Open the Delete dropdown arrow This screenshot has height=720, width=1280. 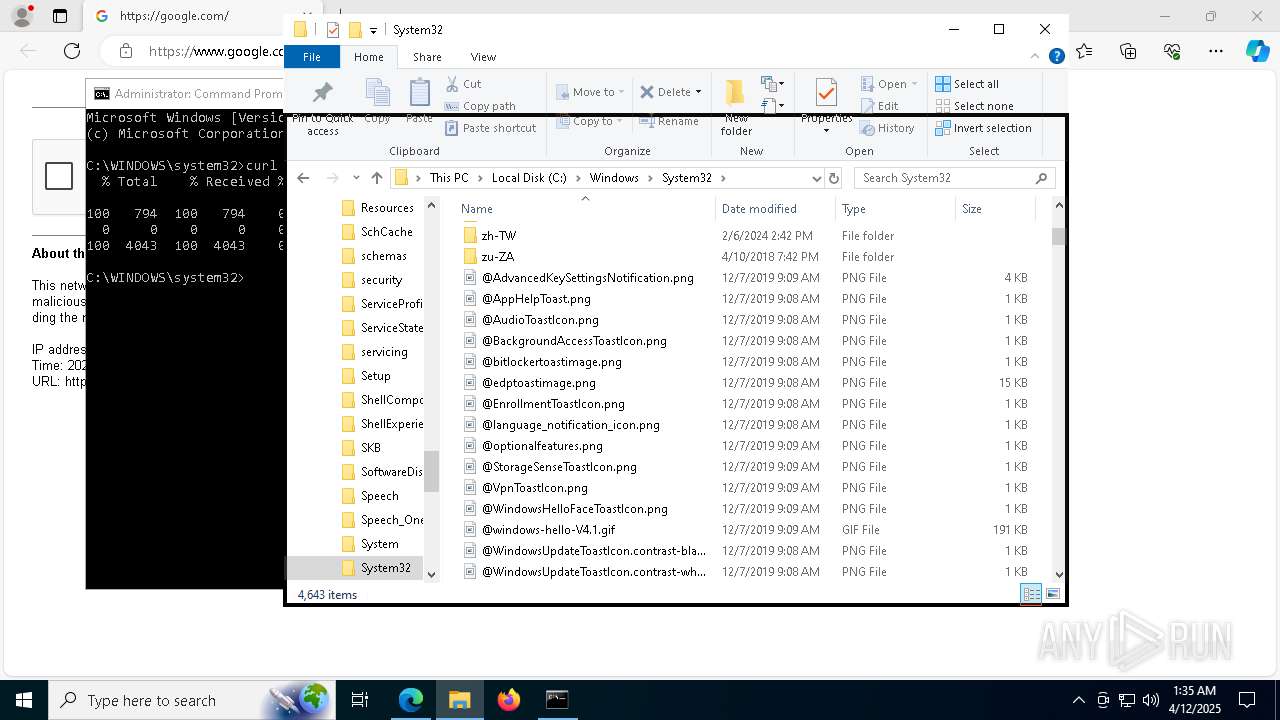pyautogui.click(x=698, y=92)
